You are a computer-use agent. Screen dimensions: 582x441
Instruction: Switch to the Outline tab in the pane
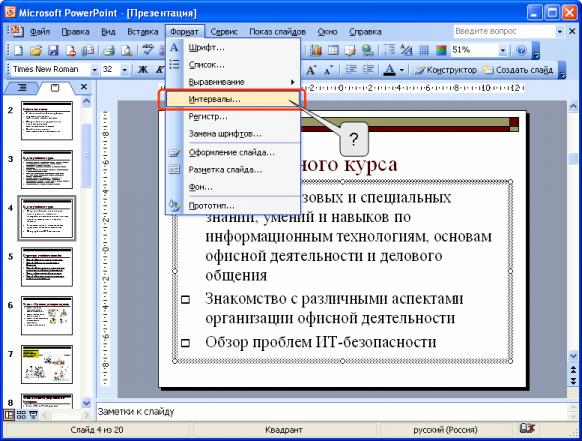(x=22, y=88)
